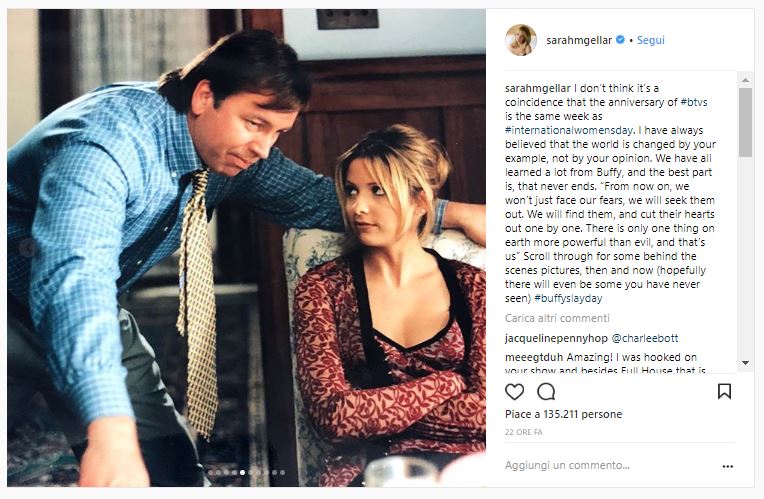Click the carousel dots indicator
Image resolution: width=764 pixels, height=499 pixels.
pyautogui.click(x=247, y=472)
